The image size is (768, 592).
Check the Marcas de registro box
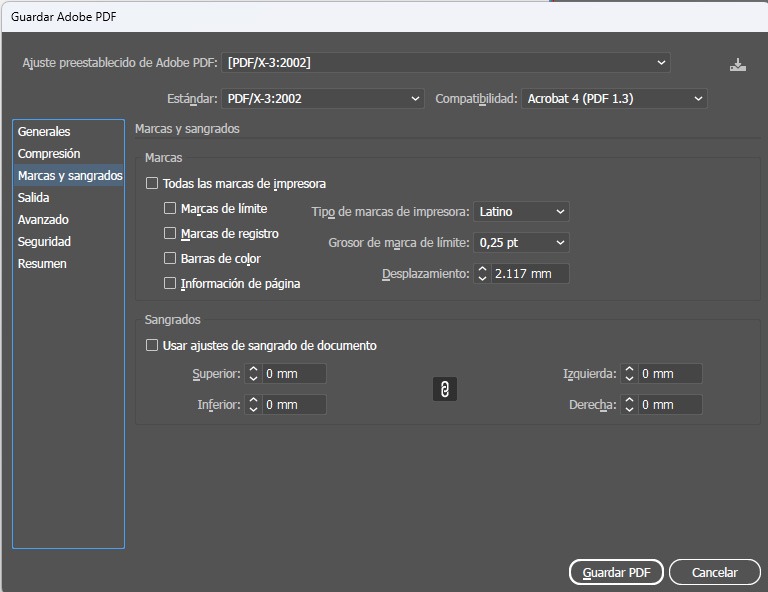click(x=170, y=234)
